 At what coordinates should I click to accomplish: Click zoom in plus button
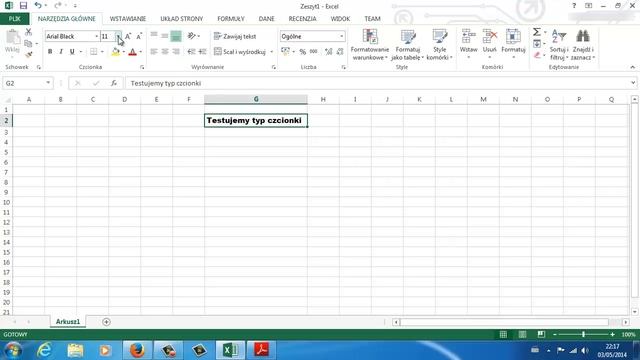(x=612, y=334)
